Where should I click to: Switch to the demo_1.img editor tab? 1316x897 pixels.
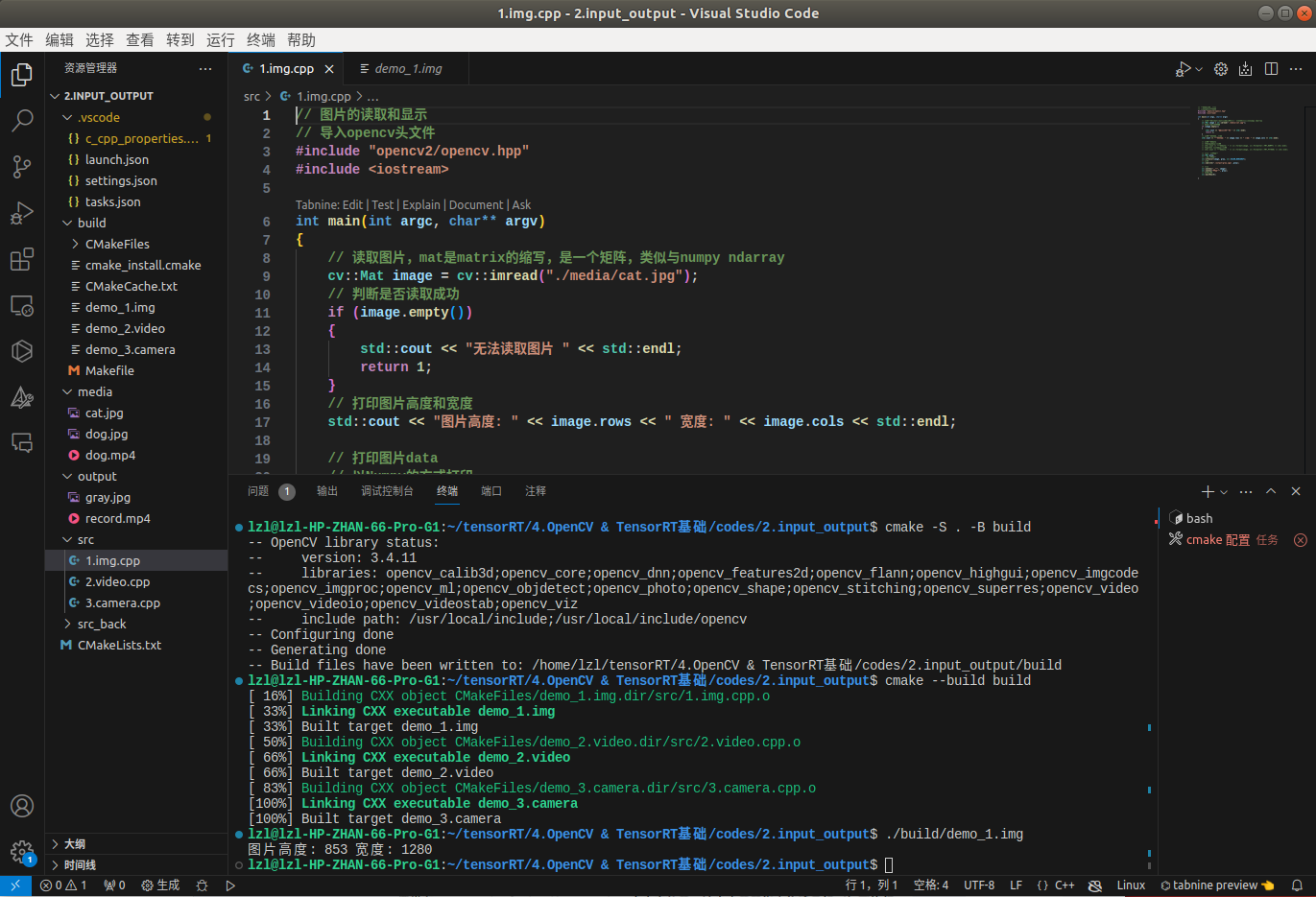click(407, 69)
